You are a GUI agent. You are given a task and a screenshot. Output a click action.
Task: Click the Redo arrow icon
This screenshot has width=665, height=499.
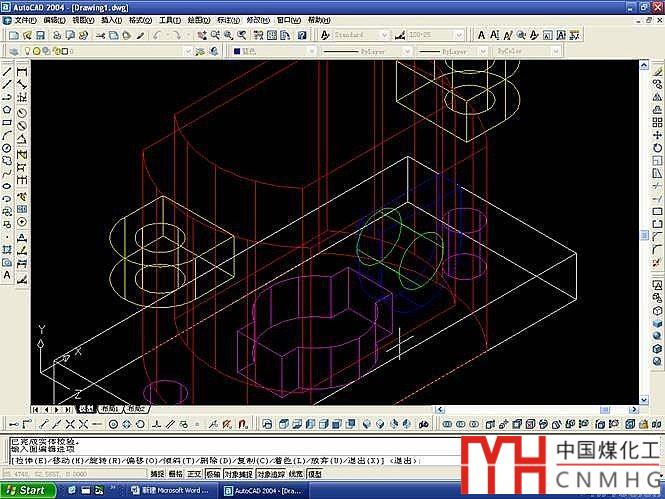(176, 35)
